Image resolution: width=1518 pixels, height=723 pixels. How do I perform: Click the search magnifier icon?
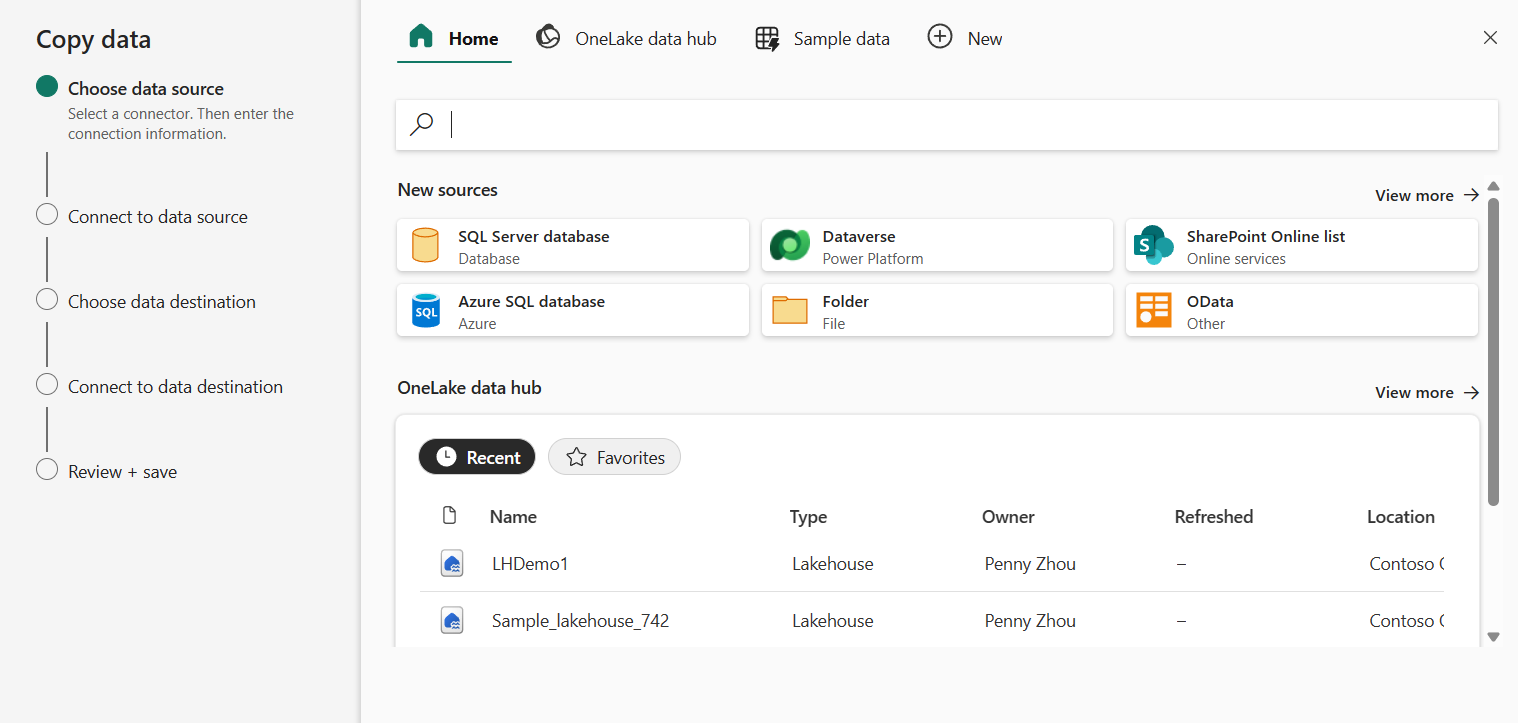(x=422, y=124)
